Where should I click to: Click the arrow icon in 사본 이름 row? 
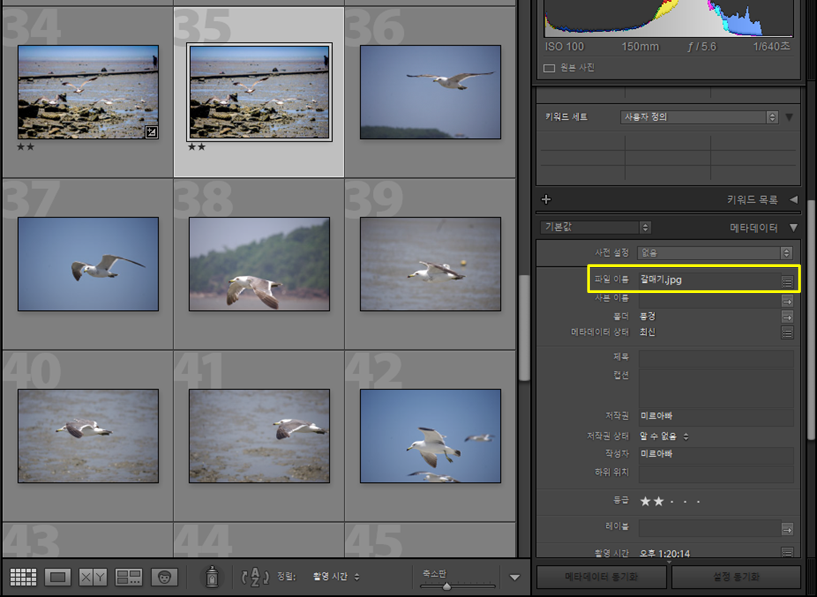click(x=787, y=301)
